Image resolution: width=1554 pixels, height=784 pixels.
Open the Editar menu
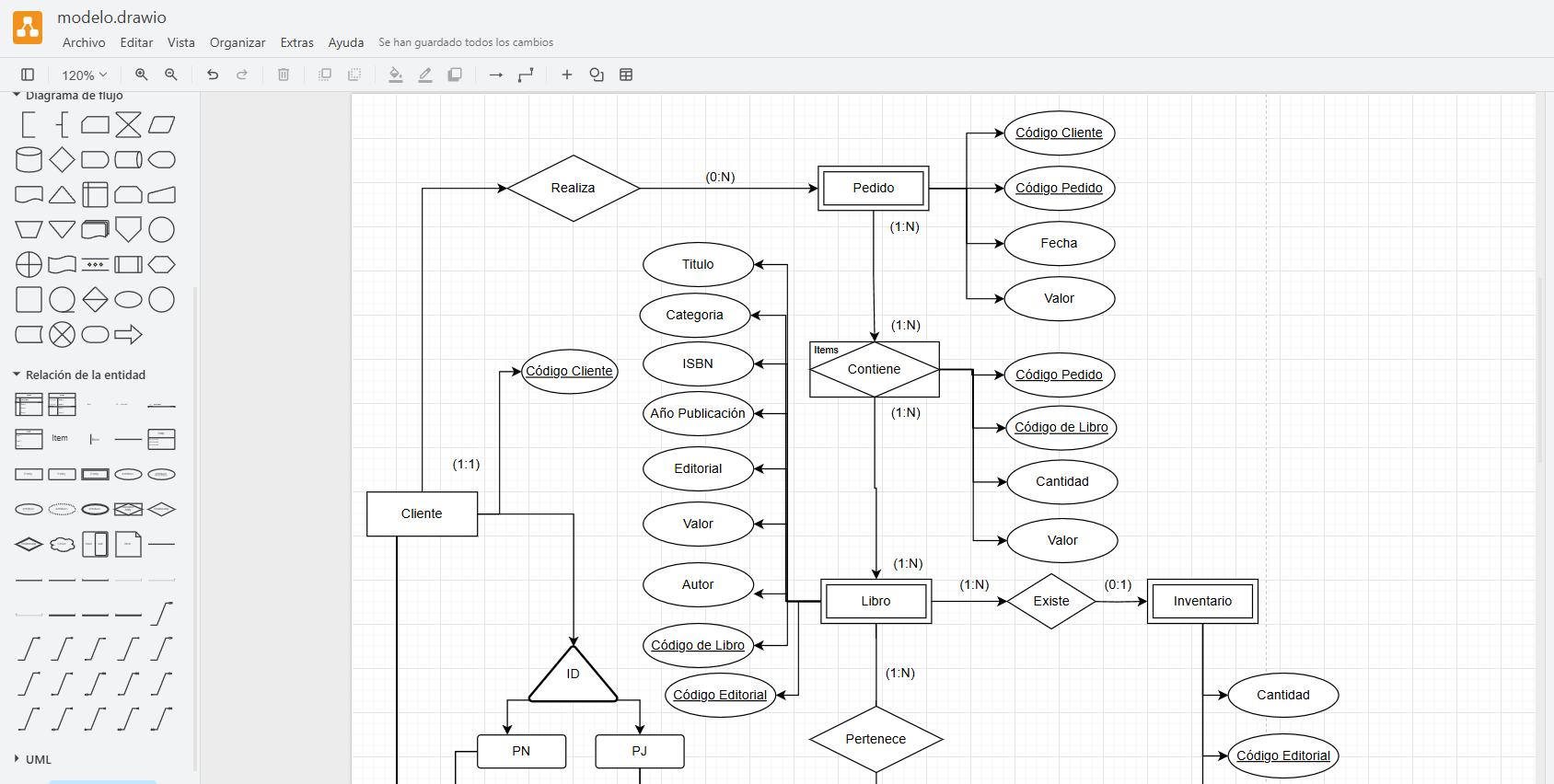[x=136, y=42]
